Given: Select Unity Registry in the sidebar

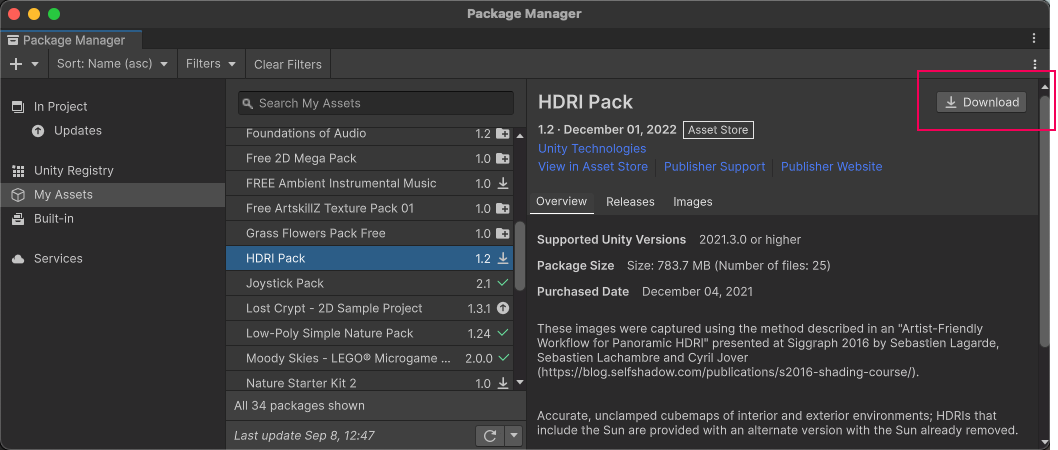Looking at the screenshot, I should tap(74, 171).
